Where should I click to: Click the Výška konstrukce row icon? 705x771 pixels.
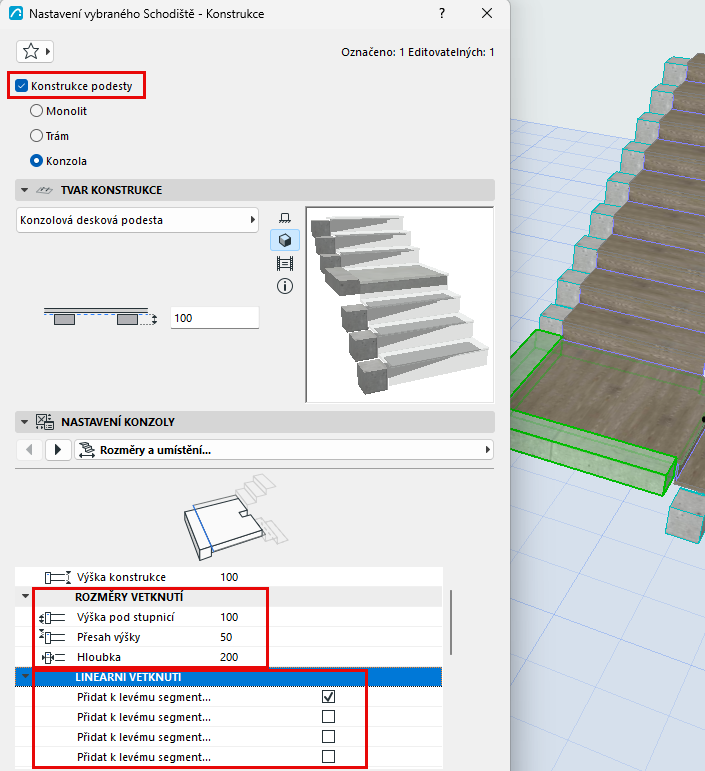click(58, 577)
